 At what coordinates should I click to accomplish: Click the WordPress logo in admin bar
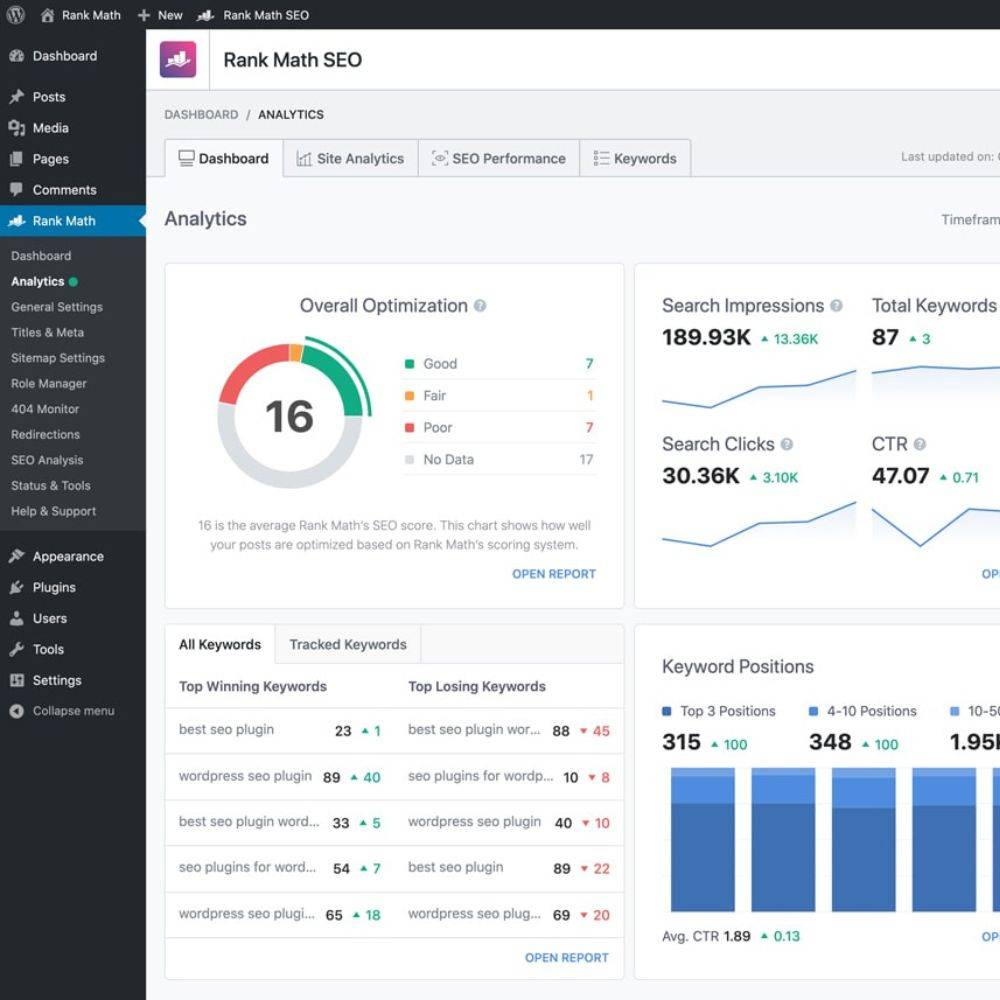pos(15,15)
